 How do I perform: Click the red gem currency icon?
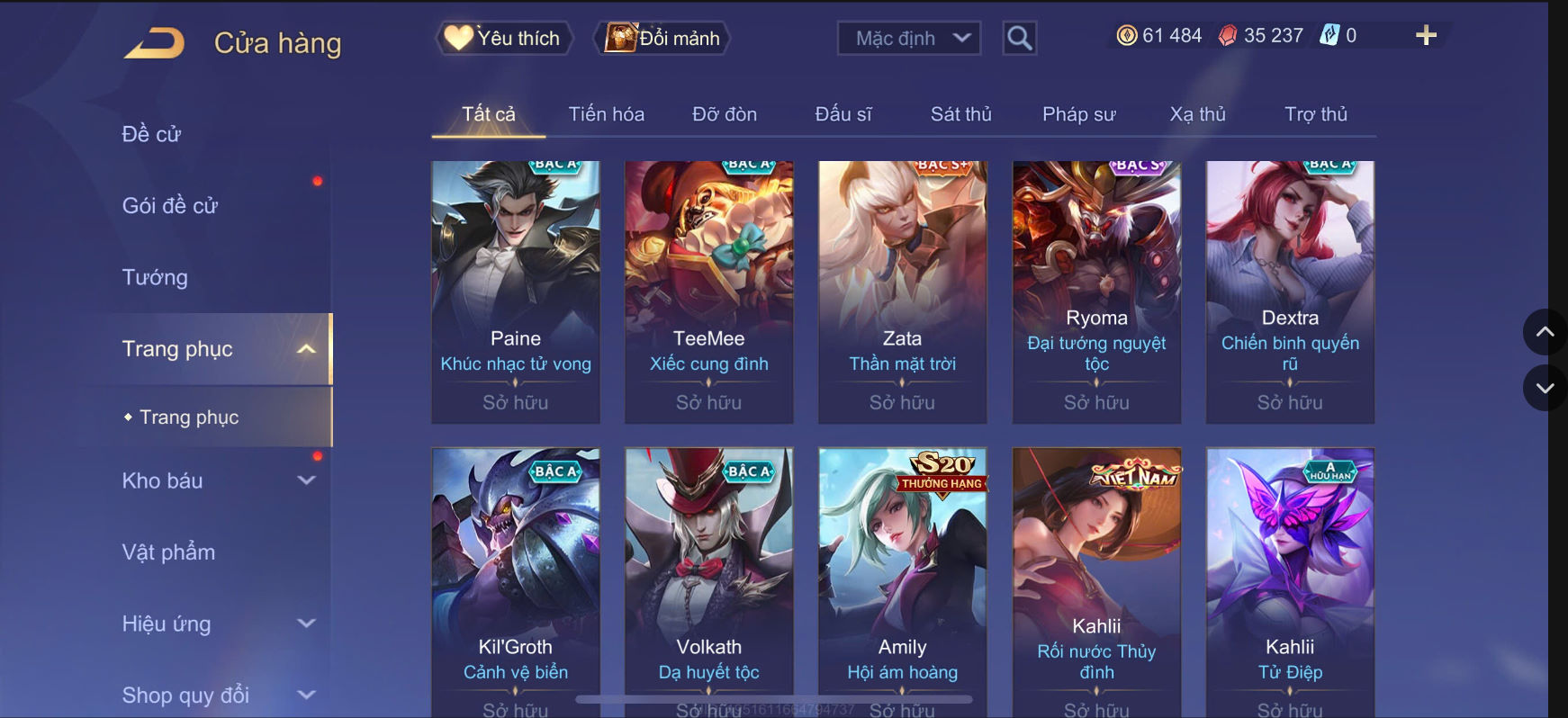click(1227, 35)
